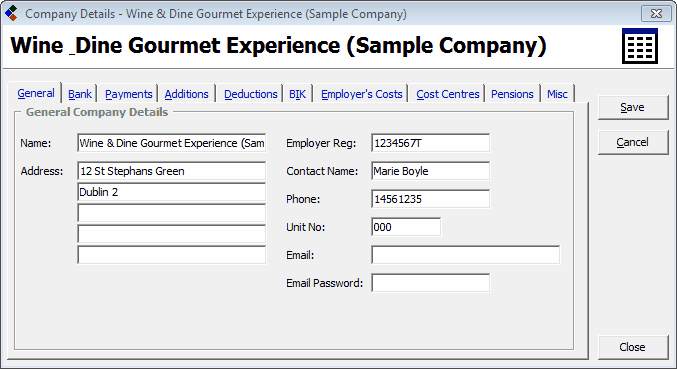Focus the fifth address line field

point(172,255)
